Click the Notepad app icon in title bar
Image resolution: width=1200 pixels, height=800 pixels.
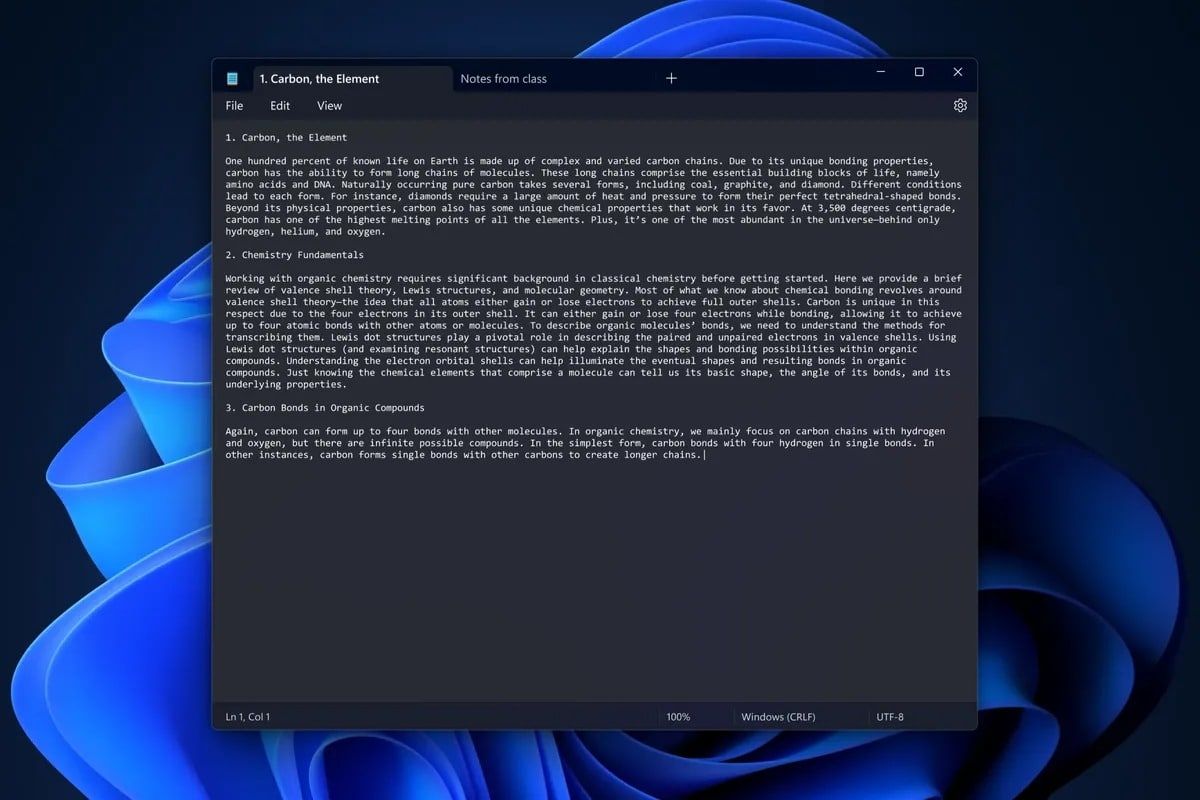click(233, 79)
